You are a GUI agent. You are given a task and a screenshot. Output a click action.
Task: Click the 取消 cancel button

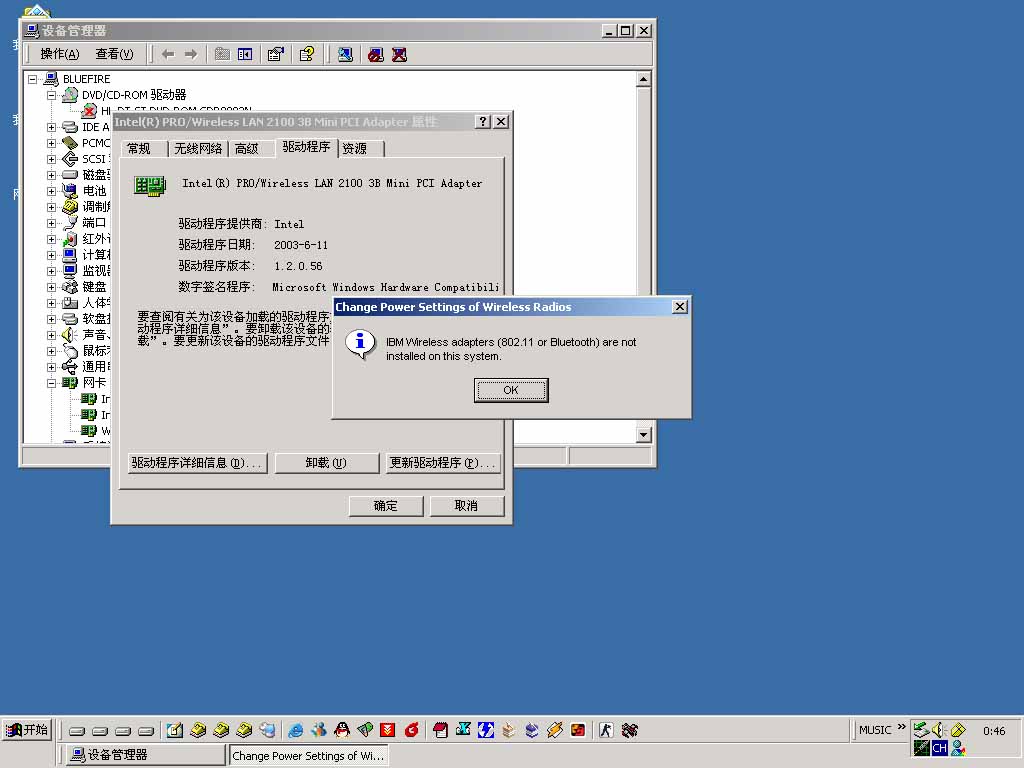[x=466, y=506]
